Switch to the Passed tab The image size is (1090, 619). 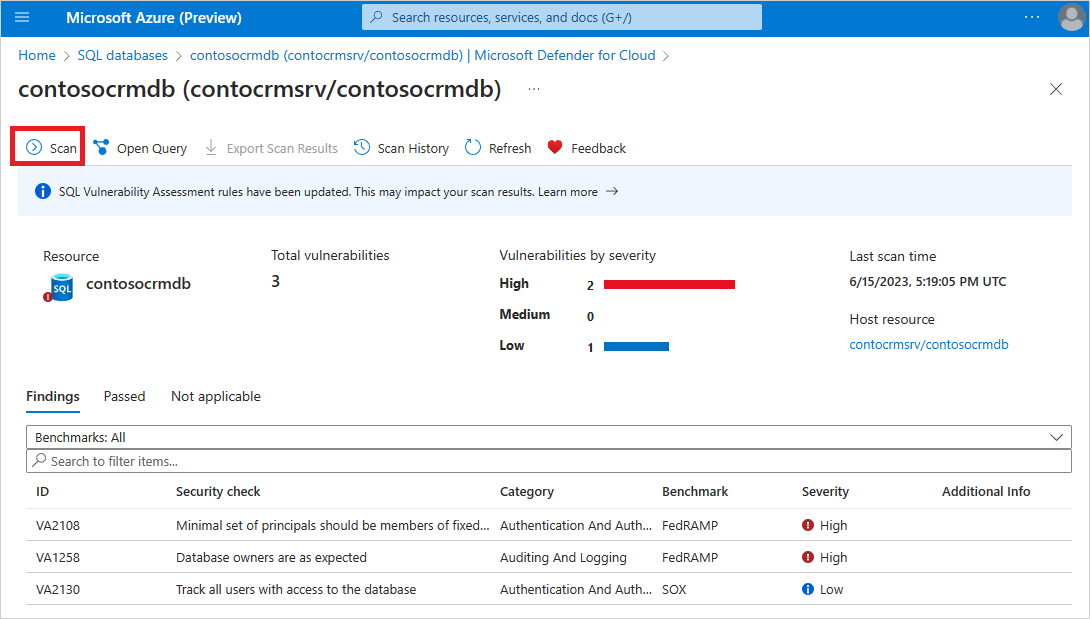[x=124, y=396]
